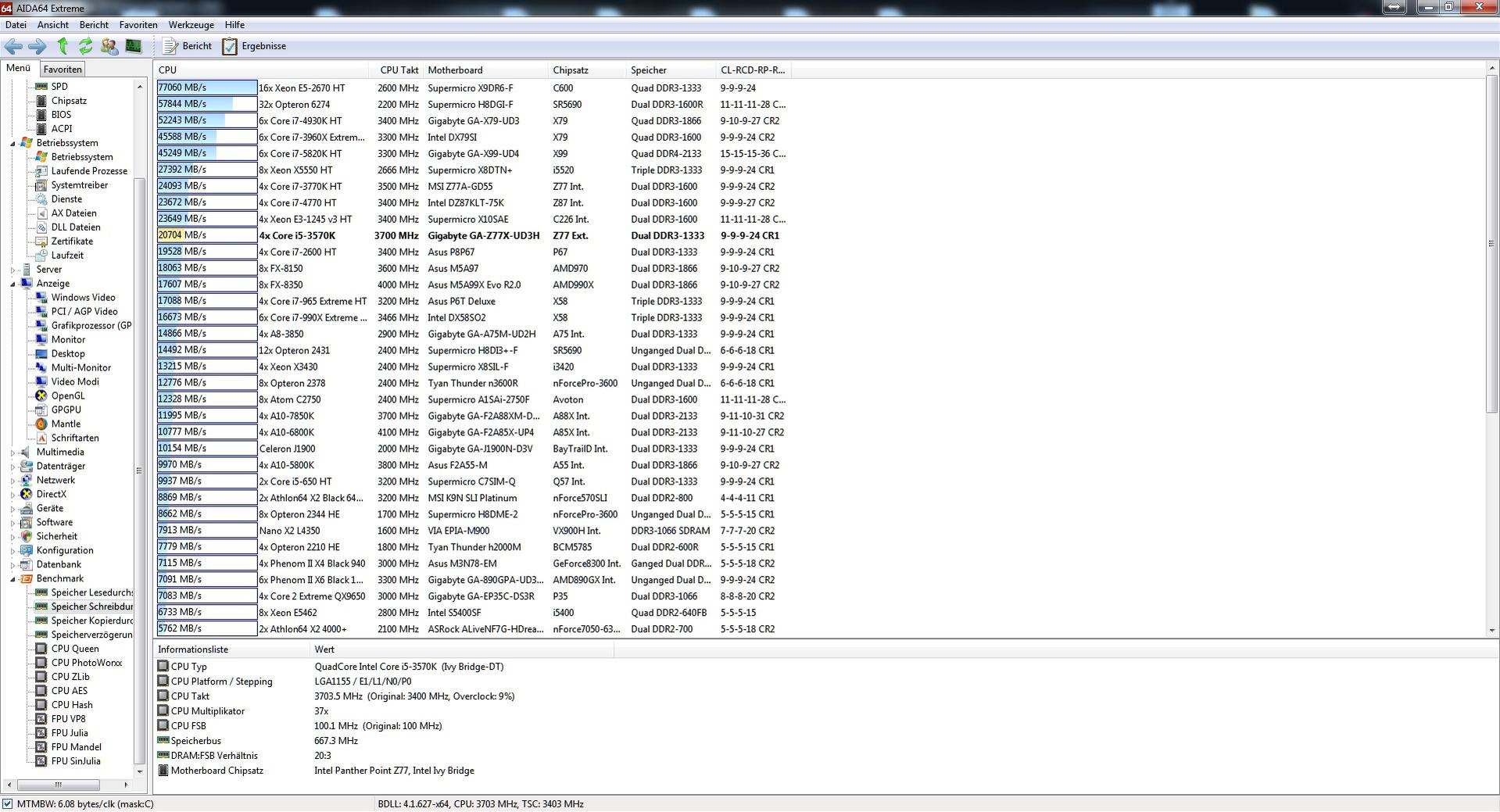Select the 16x Xeon E5-2670 HT row
1500x812 pixels.
(473, 88)
